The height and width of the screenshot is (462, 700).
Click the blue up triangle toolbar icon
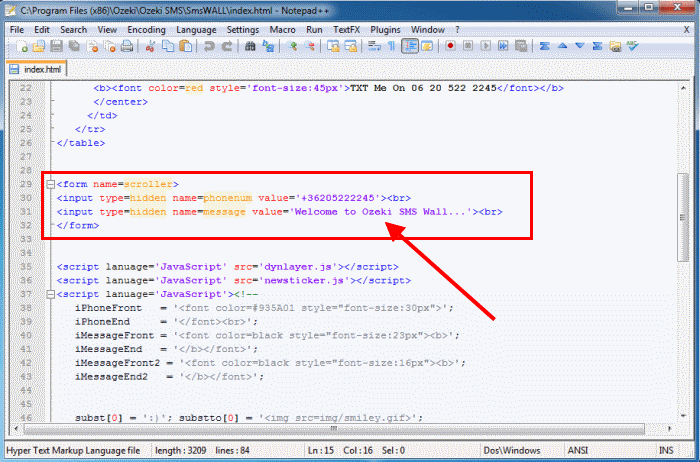[562, 46]
